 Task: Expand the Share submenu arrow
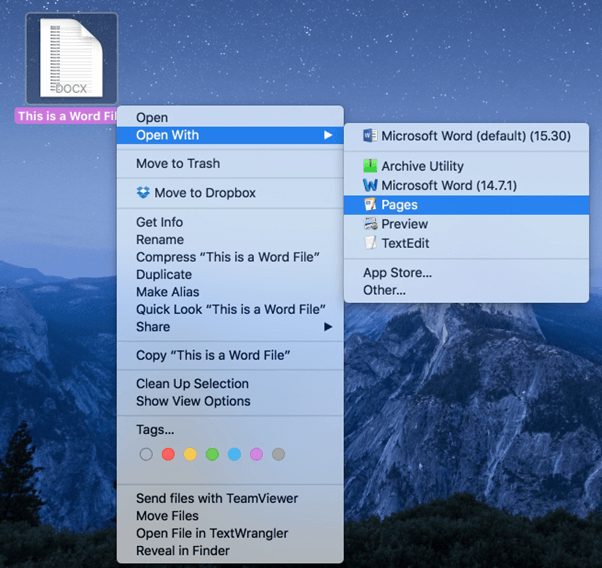click(327, 327)
